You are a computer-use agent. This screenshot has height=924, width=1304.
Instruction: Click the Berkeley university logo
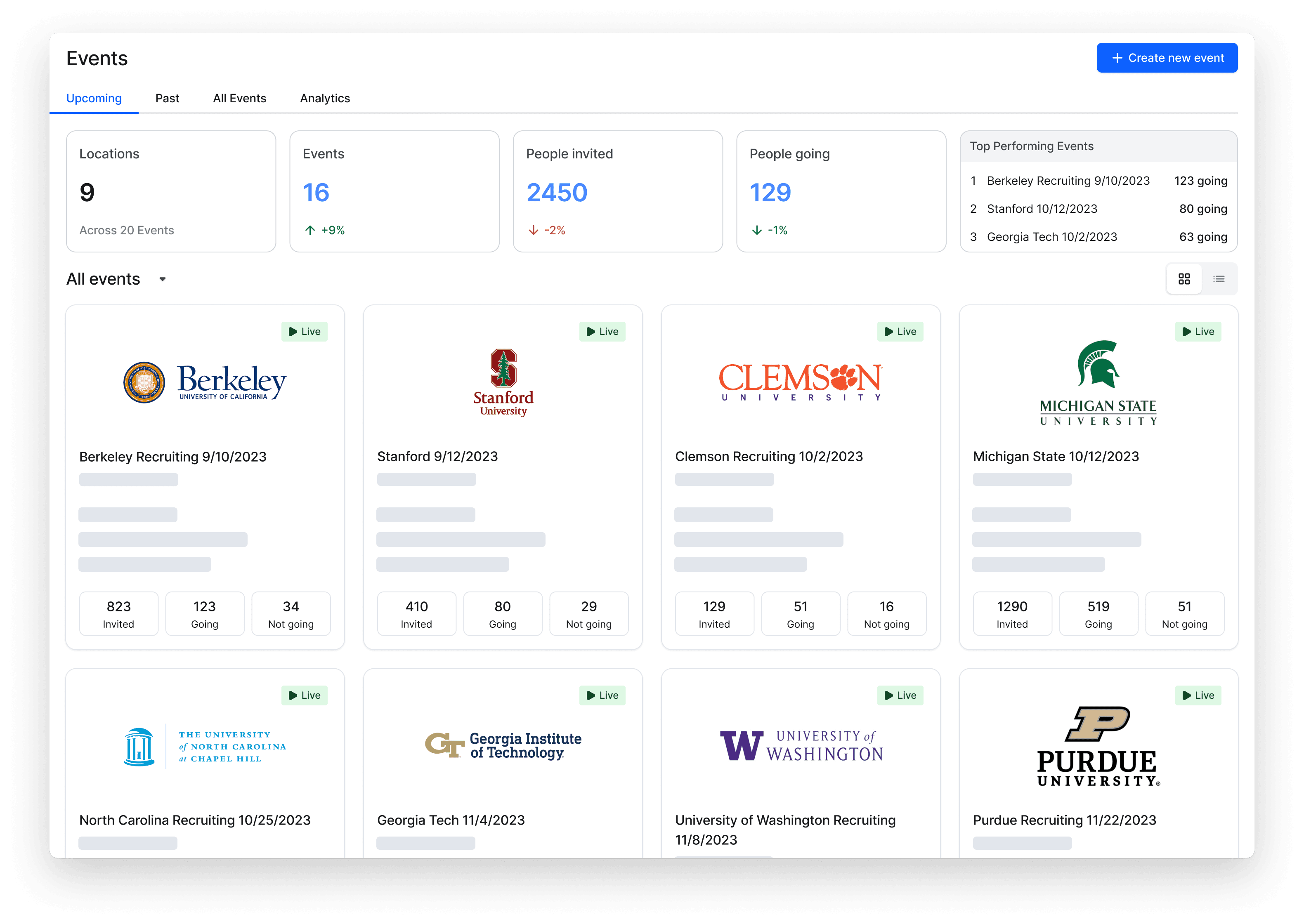[x=205, y=382]
